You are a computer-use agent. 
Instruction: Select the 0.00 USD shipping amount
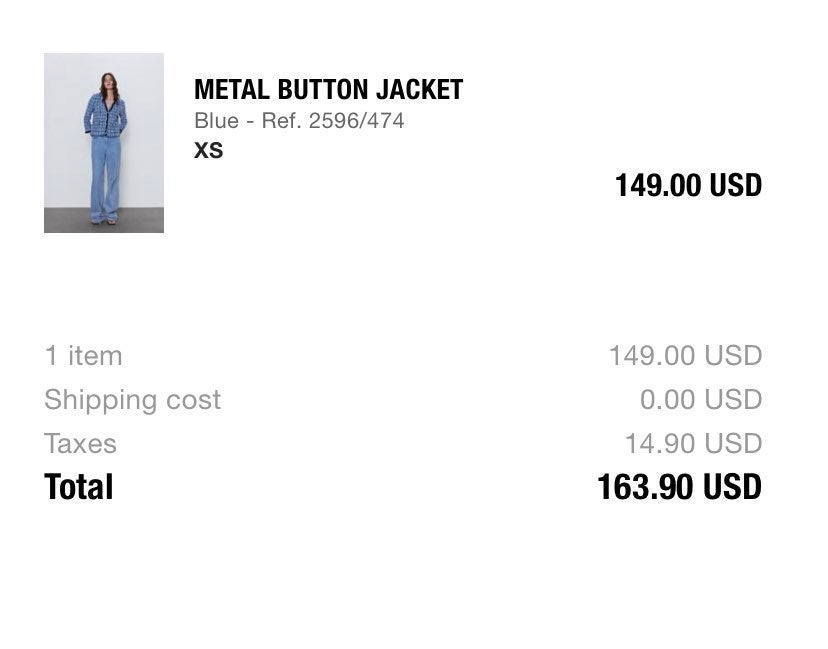coord(701,399)
